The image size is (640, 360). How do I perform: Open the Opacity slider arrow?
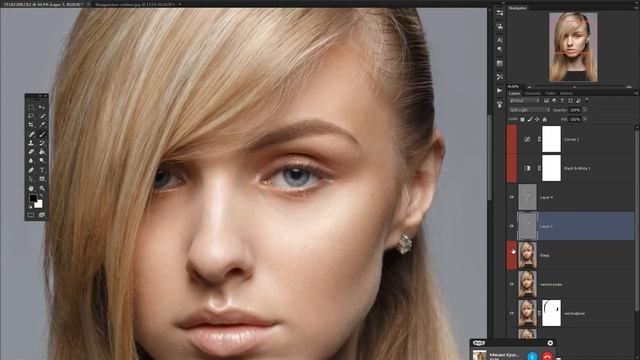point(585,110)
